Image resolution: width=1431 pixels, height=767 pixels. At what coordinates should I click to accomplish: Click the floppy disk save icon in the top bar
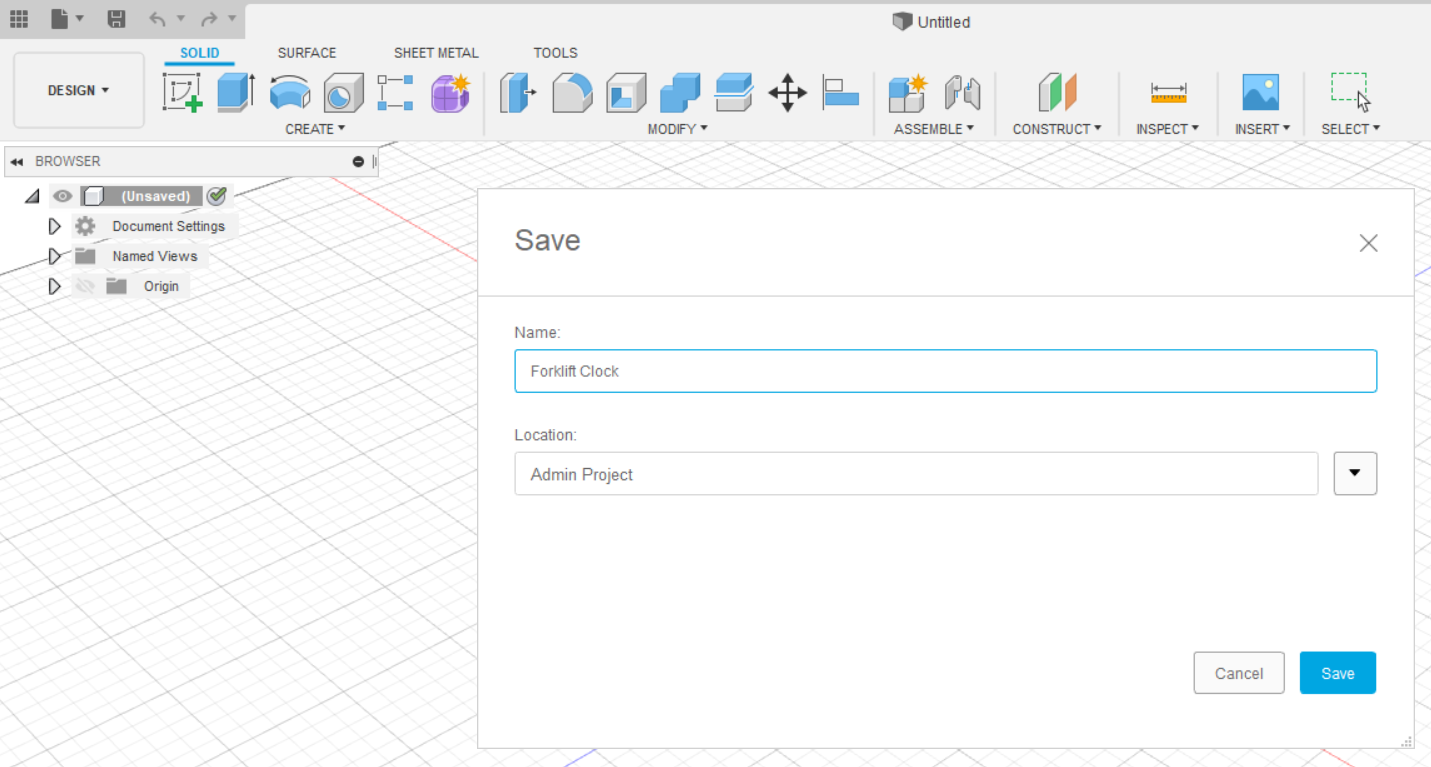tap(116, 19)
